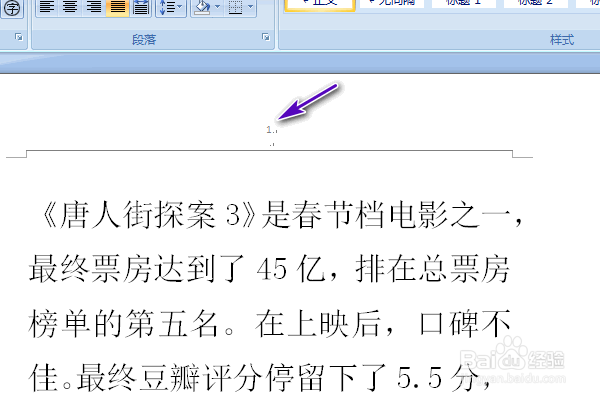Screen dimensions: 600x400
Task: Center the paragraph text
Action: coord(70,7)
